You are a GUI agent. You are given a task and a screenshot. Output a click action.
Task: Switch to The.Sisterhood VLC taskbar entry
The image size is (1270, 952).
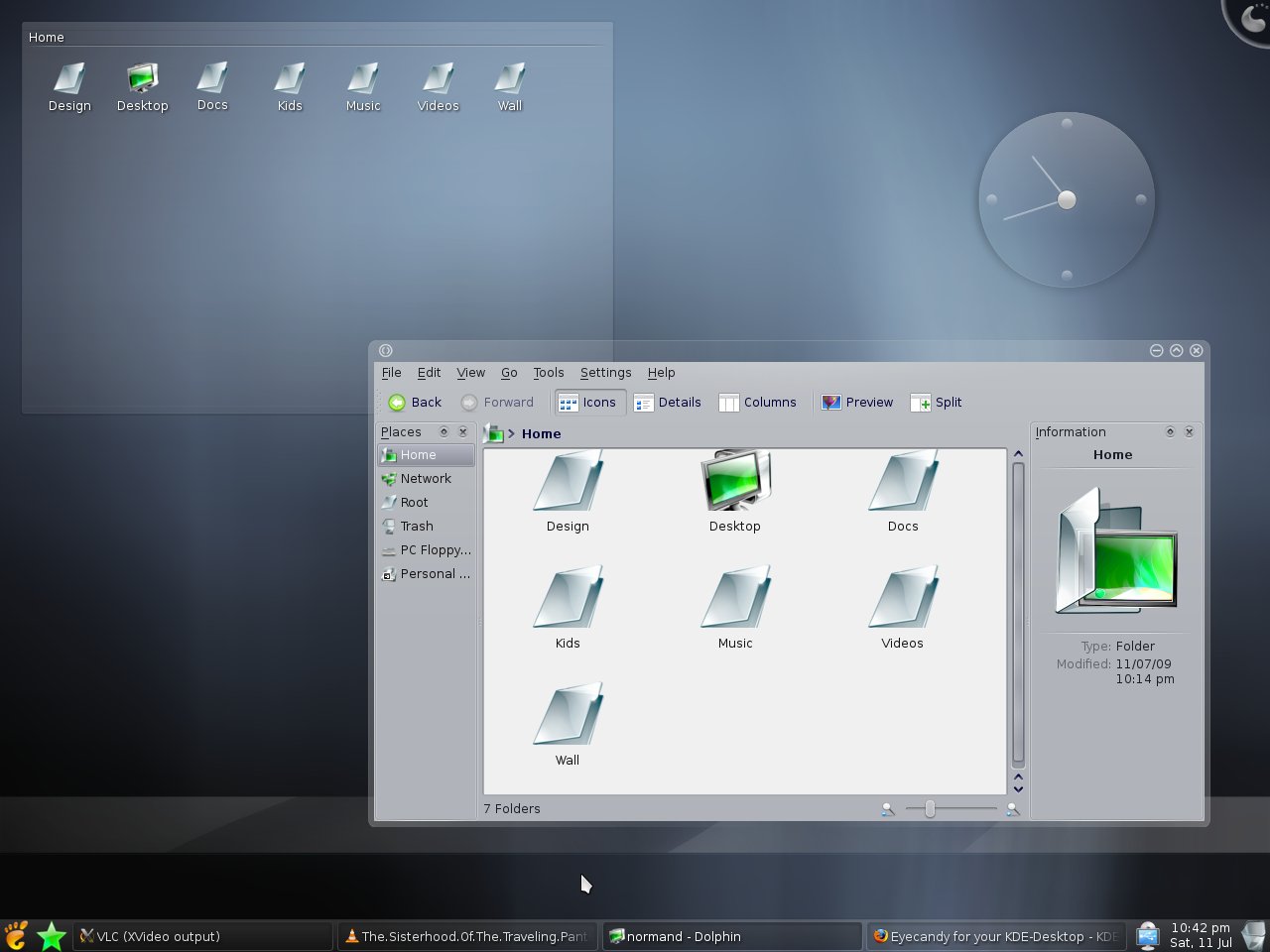point(467,936)
